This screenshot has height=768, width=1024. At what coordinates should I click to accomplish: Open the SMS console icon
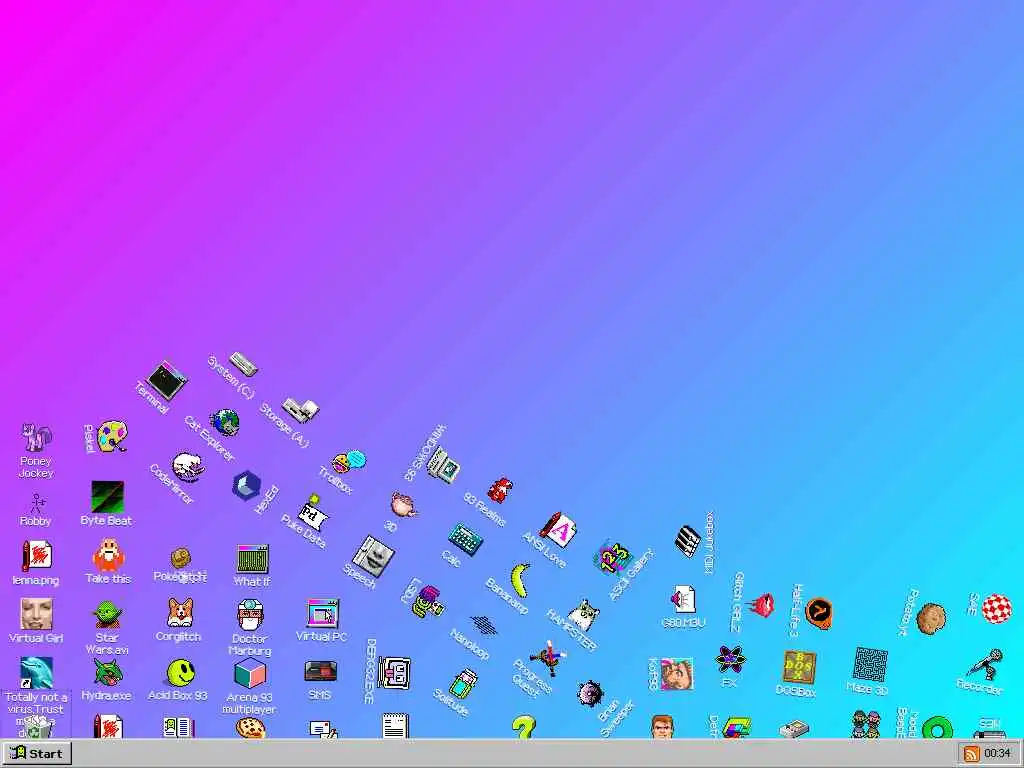point(321,671)
